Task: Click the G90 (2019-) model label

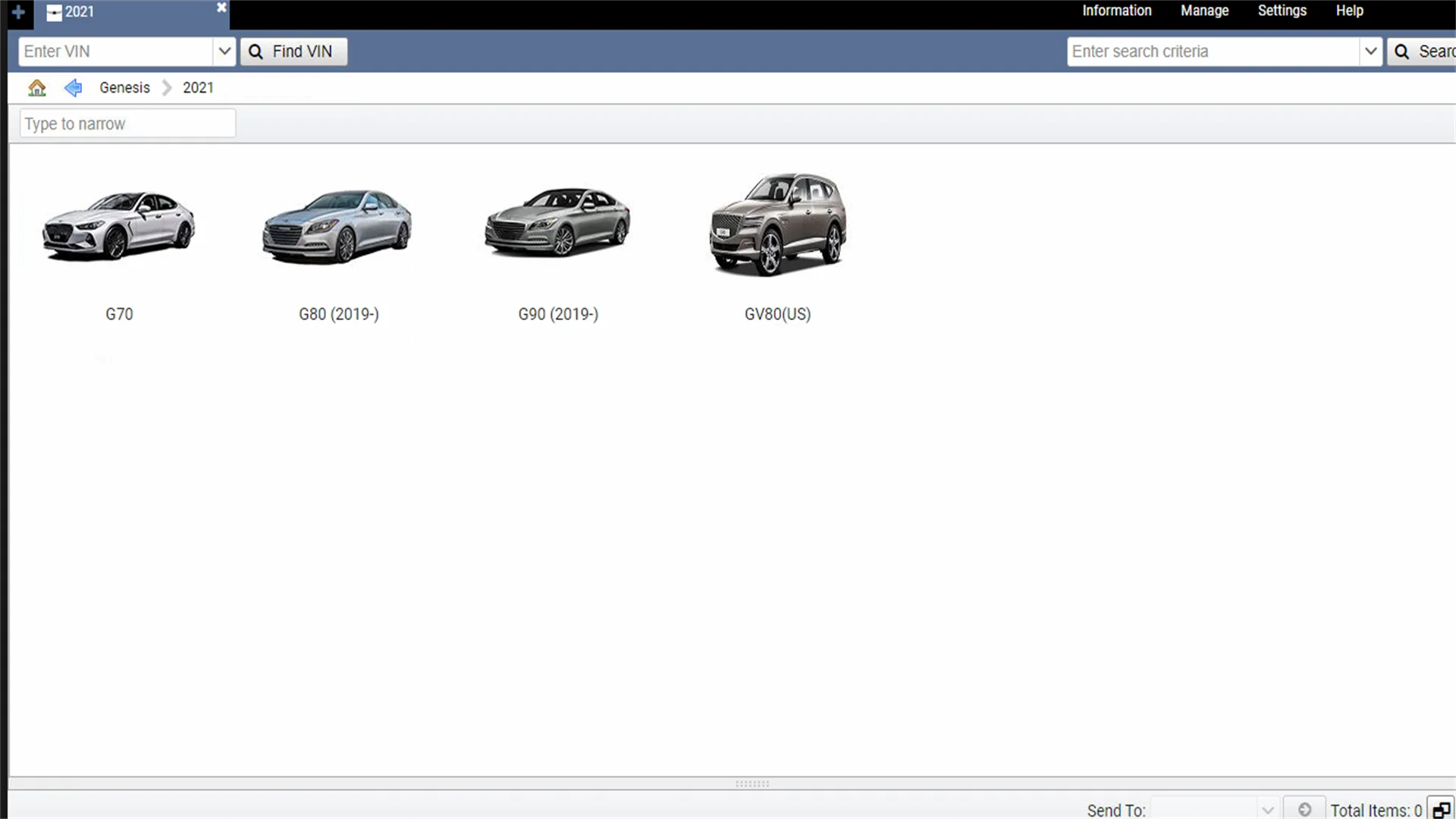Action: coord(558,314)
